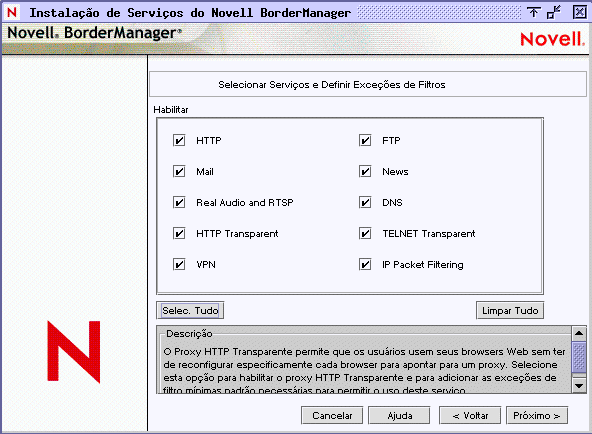Screen dimensions: 592x434
Task: Click the large red N logo
Action: tap(74, 352)
